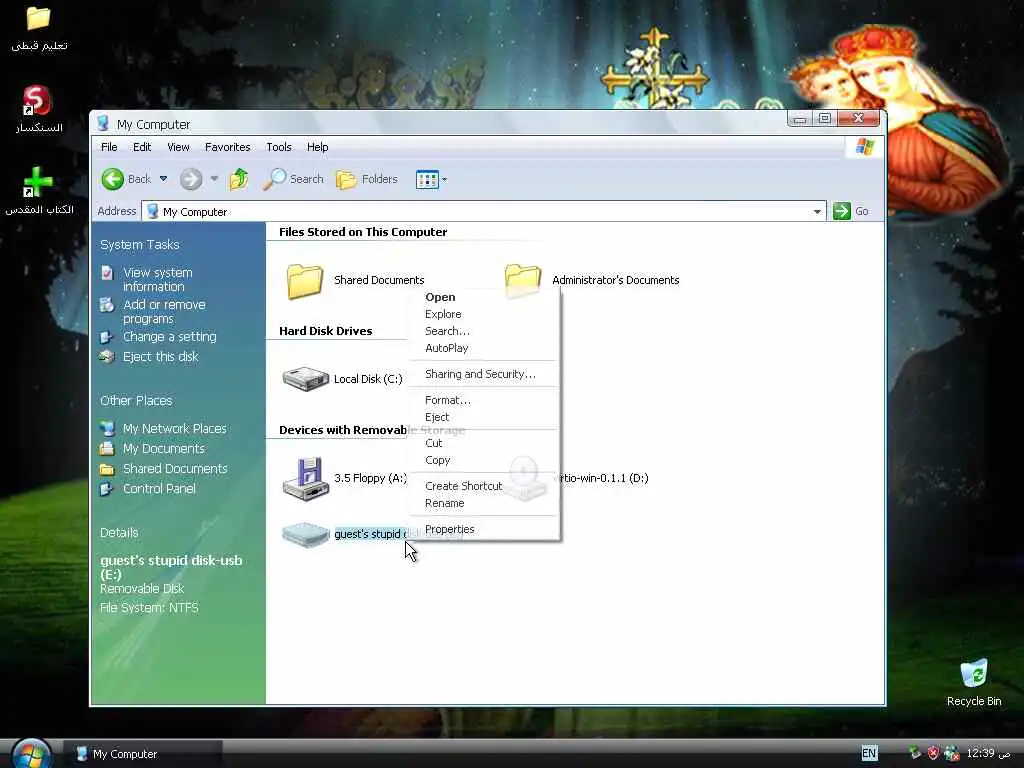Open the Forward history dropdown arrow

(214, 179)
